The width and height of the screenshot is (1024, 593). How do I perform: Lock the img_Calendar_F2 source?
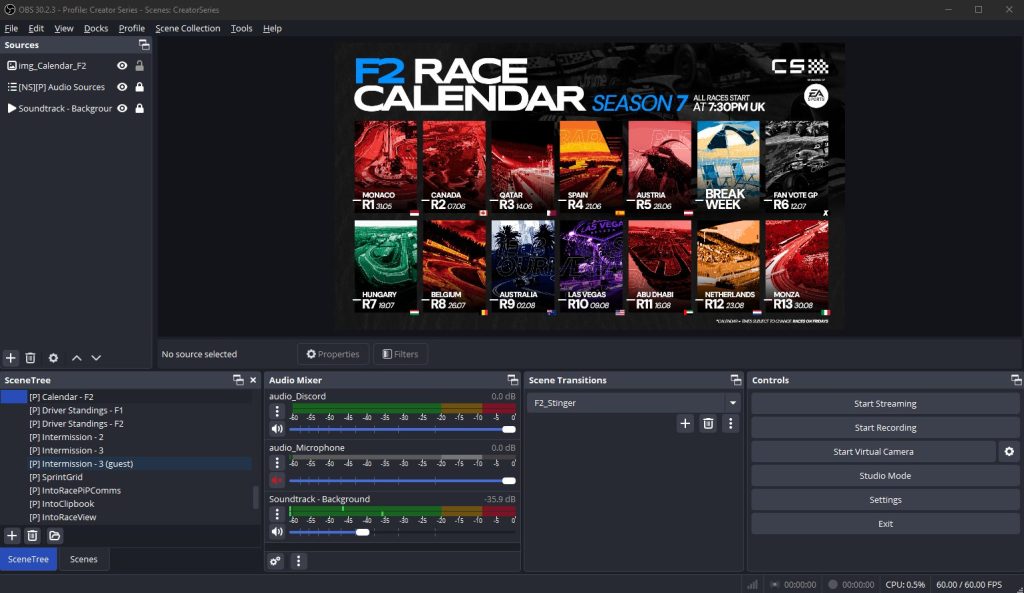139,65
